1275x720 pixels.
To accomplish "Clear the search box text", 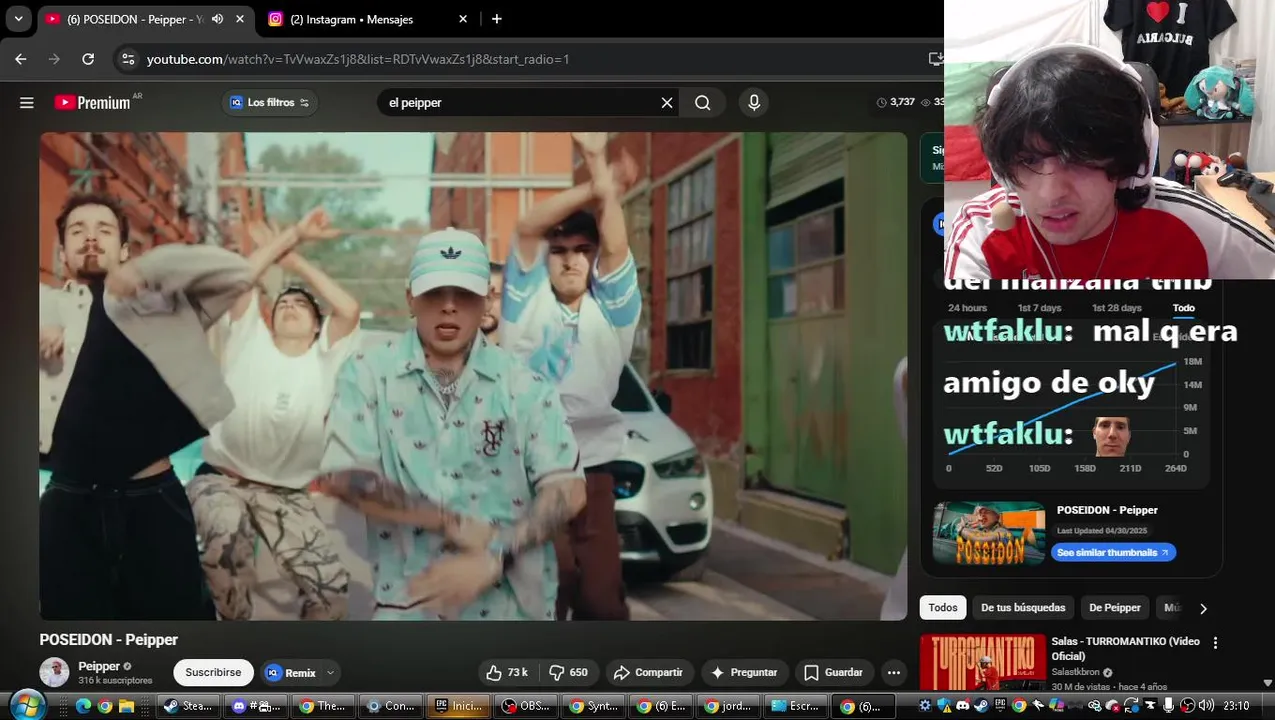I will pos(667,102).
